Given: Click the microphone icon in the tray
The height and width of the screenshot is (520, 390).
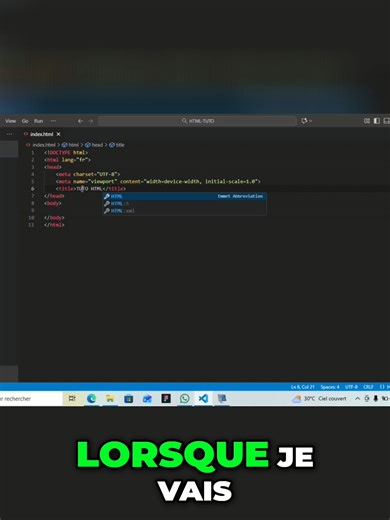Looking at the screenshot, I should (x=376, y=399).
